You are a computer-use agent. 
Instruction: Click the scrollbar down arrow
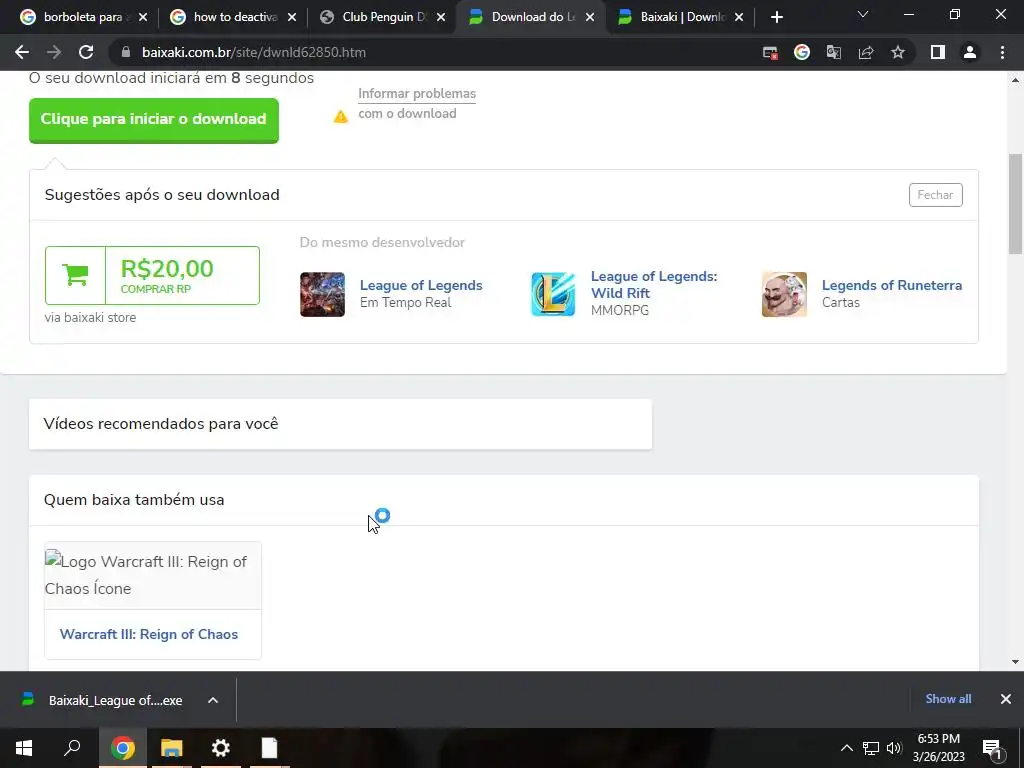point(1016,662)
